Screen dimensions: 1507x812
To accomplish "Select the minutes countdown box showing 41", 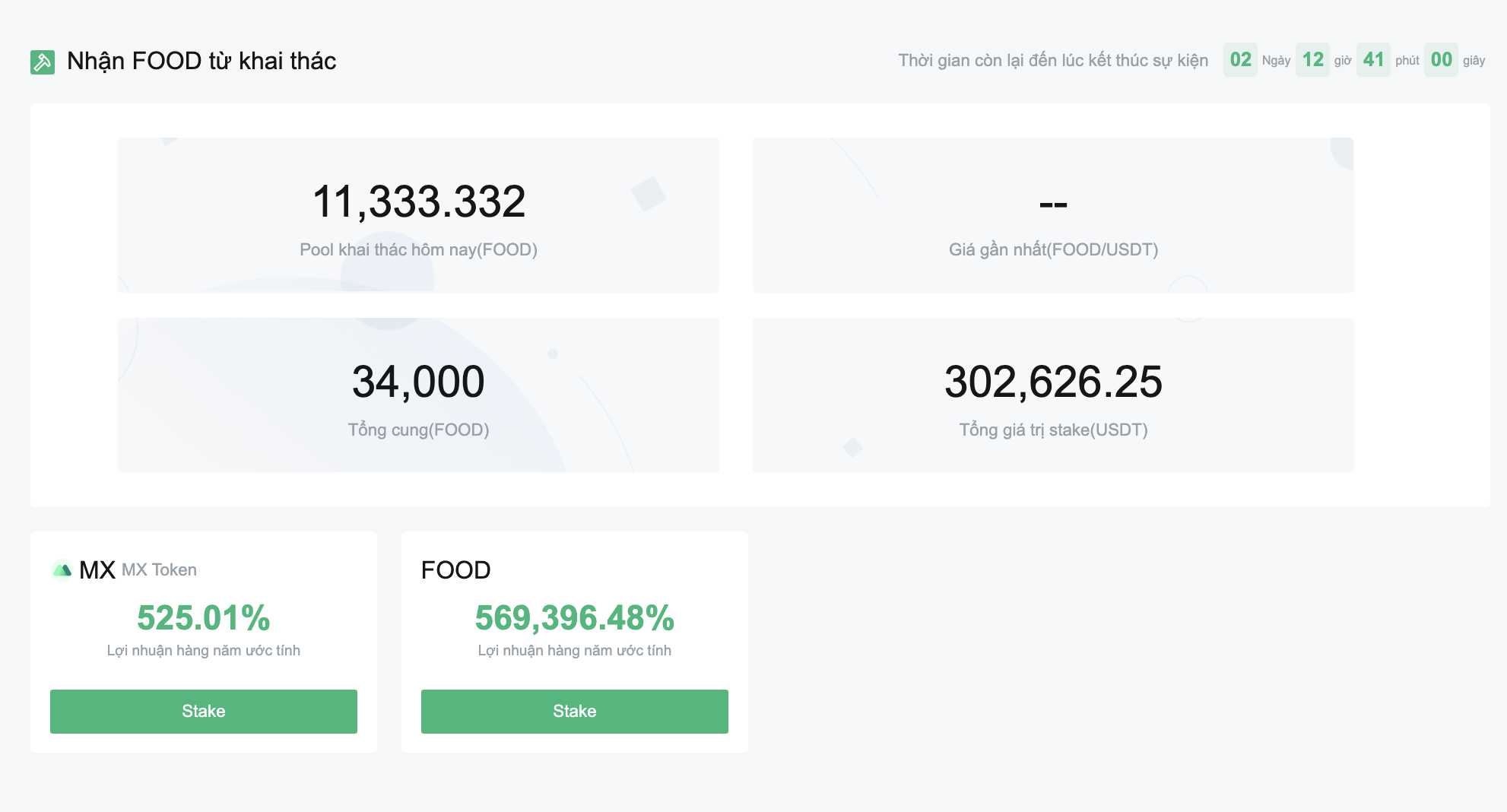I will pyautogui.click(x=1373, y=60).
